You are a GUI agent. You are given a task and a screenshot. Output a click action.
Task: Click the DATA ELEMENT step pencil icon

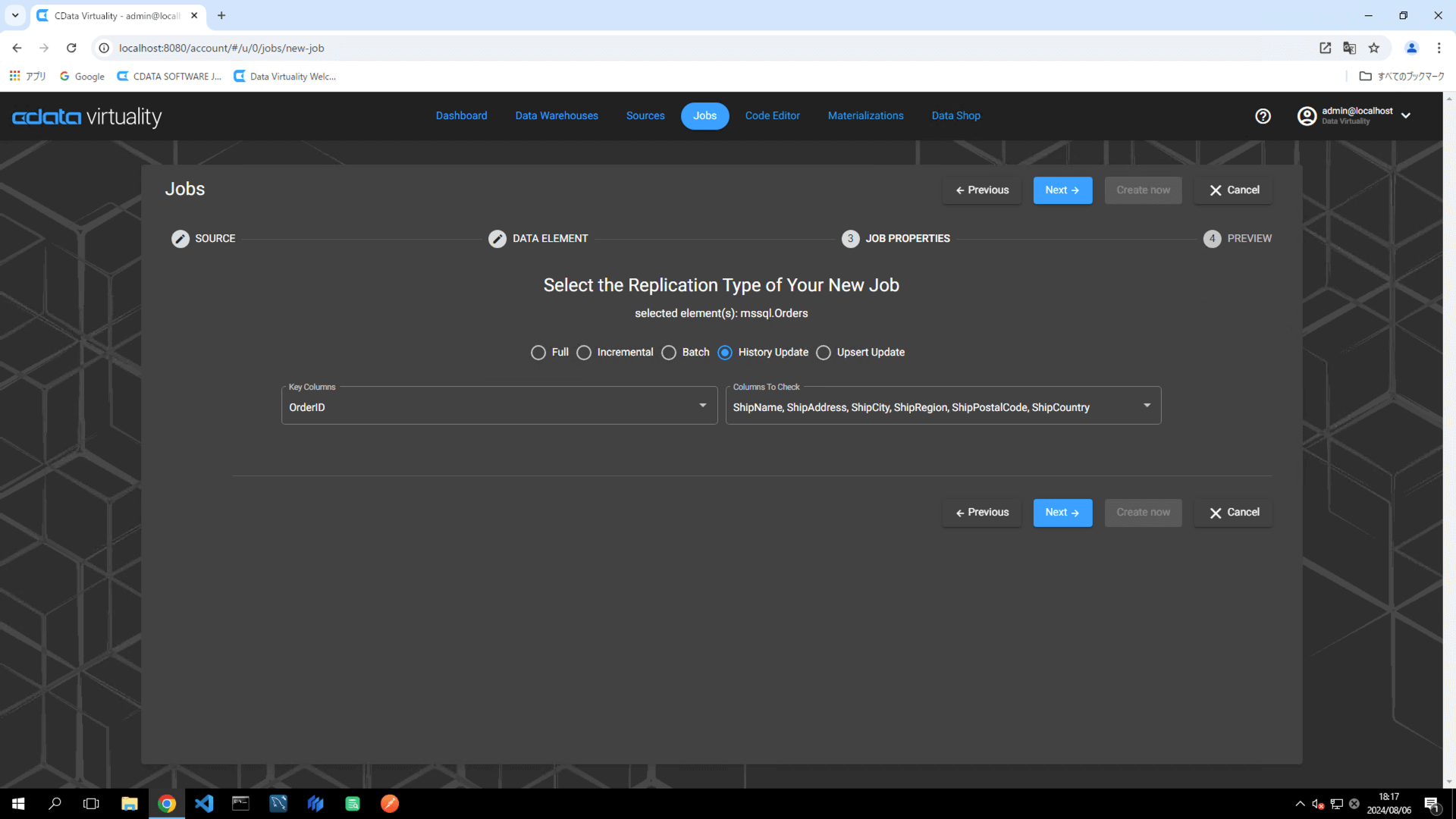pyautogui.click(x=497, y=239)
